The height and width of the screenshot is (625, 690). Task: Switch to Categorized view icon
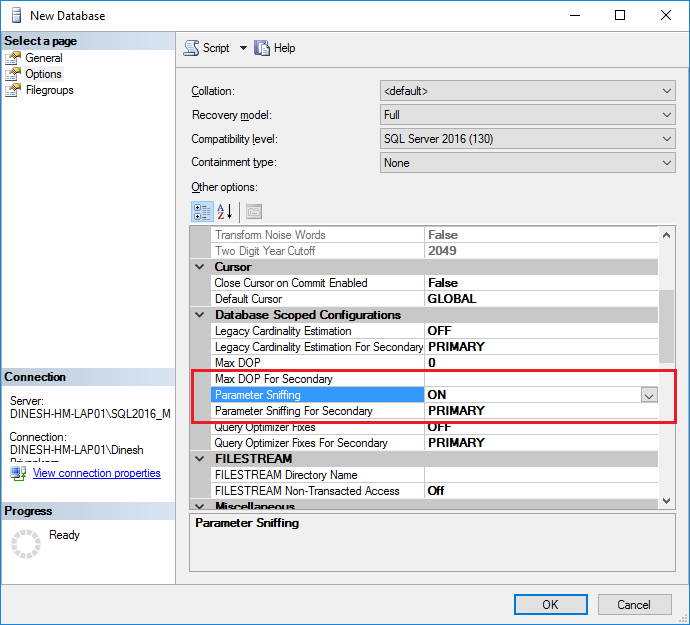click(202, 212)
